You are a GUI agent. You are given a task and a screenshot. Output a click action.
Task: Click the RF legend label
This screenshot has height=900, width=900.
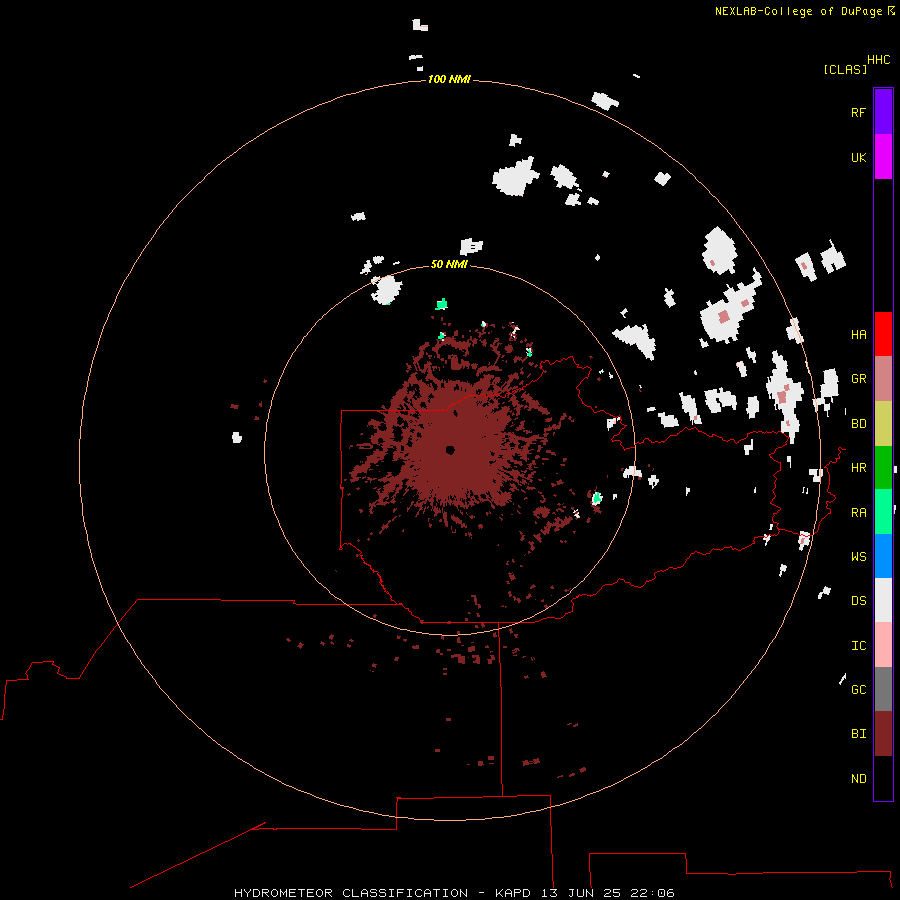coord(858,113)
